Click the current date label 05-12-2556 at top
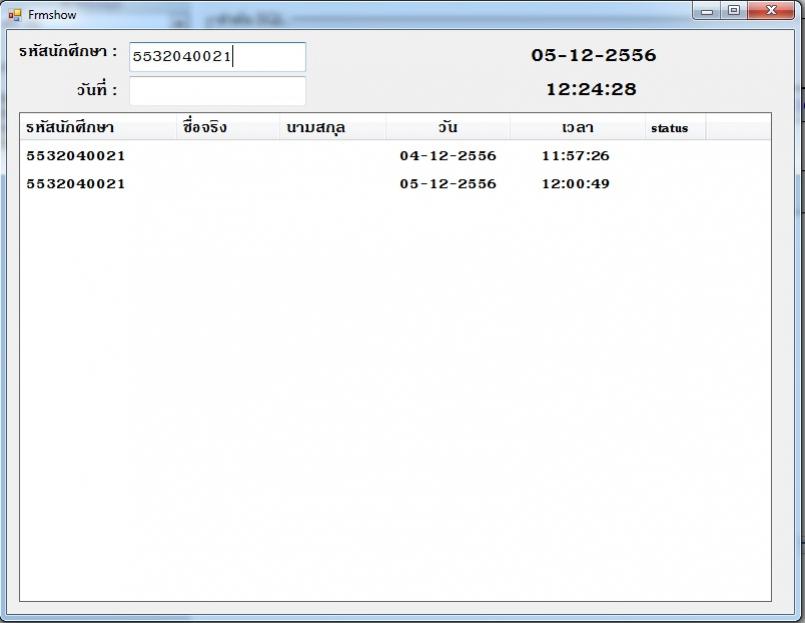This screenshot has width=805, height=623. [593, 55]
